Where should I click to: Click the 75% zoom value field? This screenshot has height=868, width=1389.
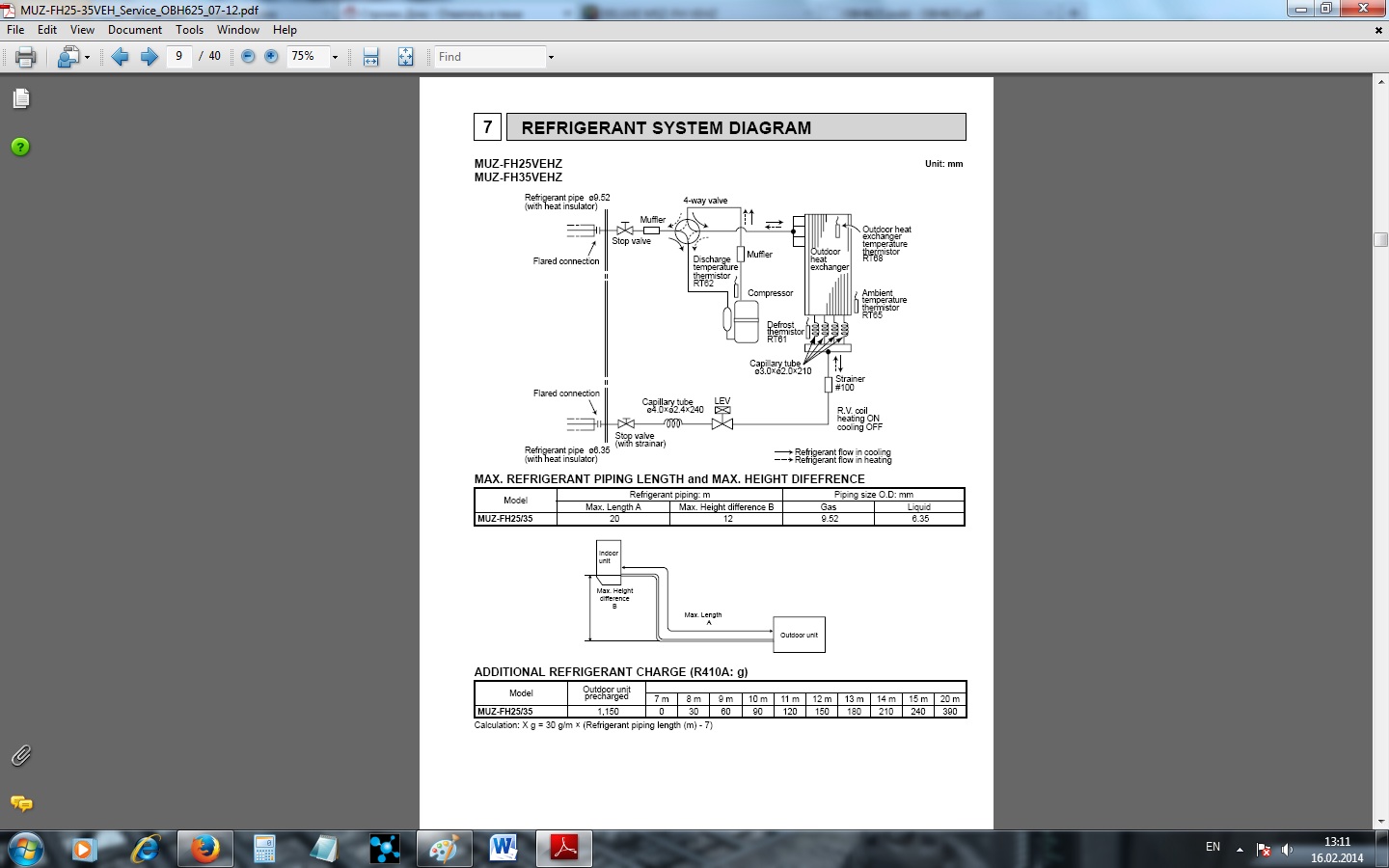pos(307,57)
